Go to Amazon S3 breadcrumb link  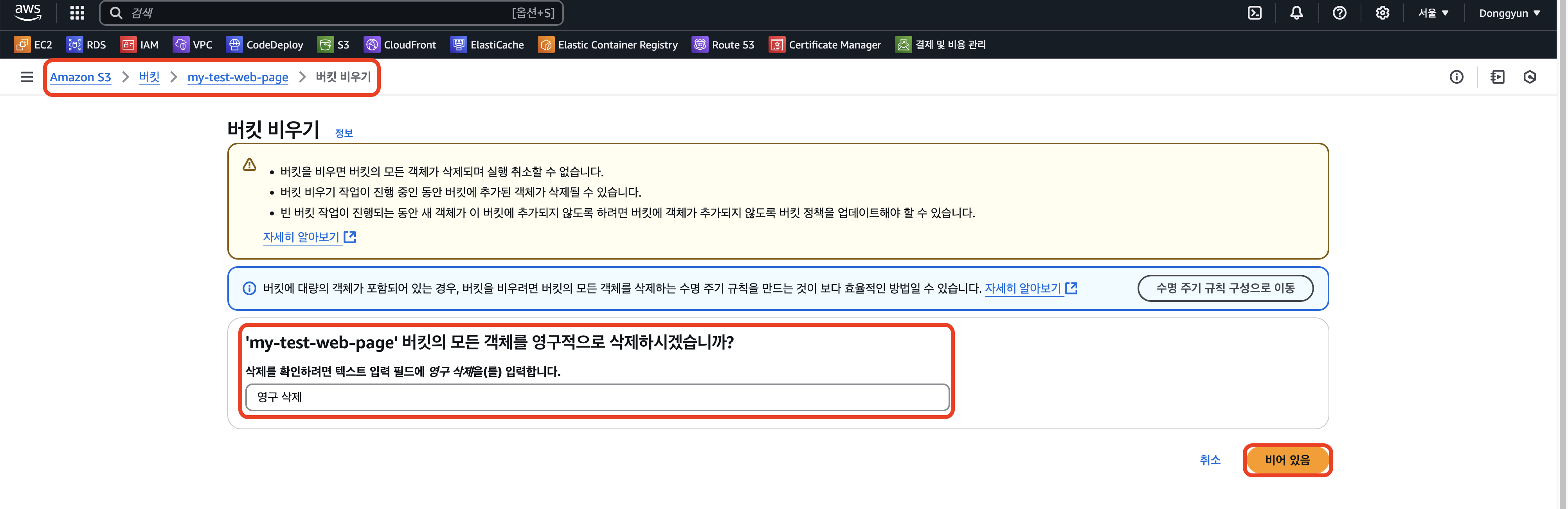80,77
